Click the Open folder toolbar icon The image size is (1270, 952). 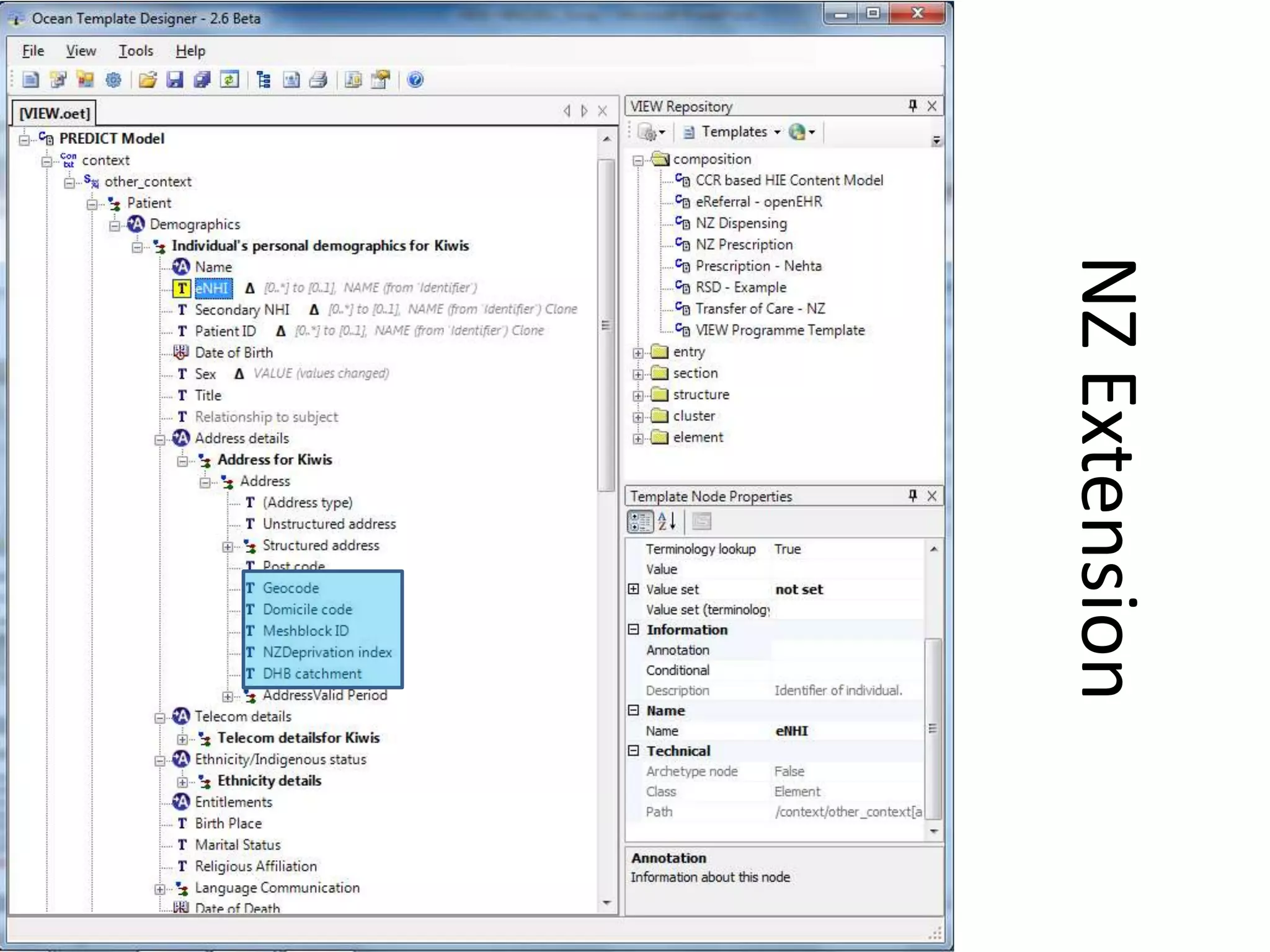coord(147,79)
